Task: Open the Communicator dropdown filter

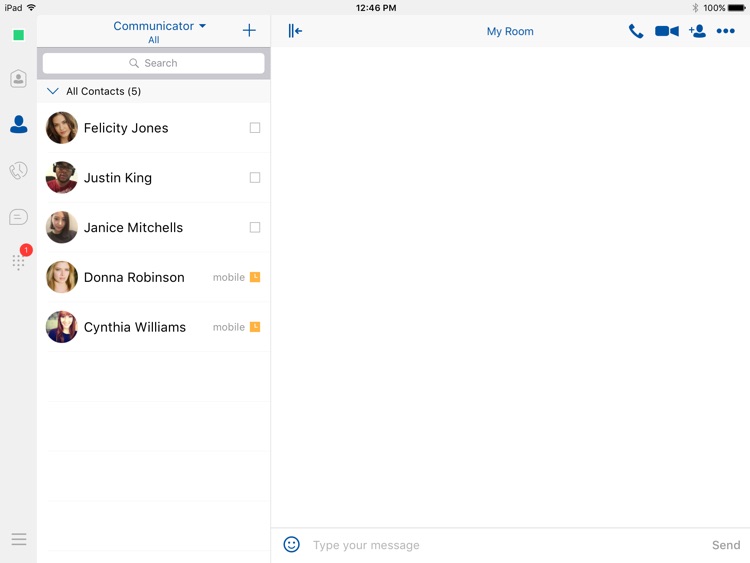Action: point(159,26)
